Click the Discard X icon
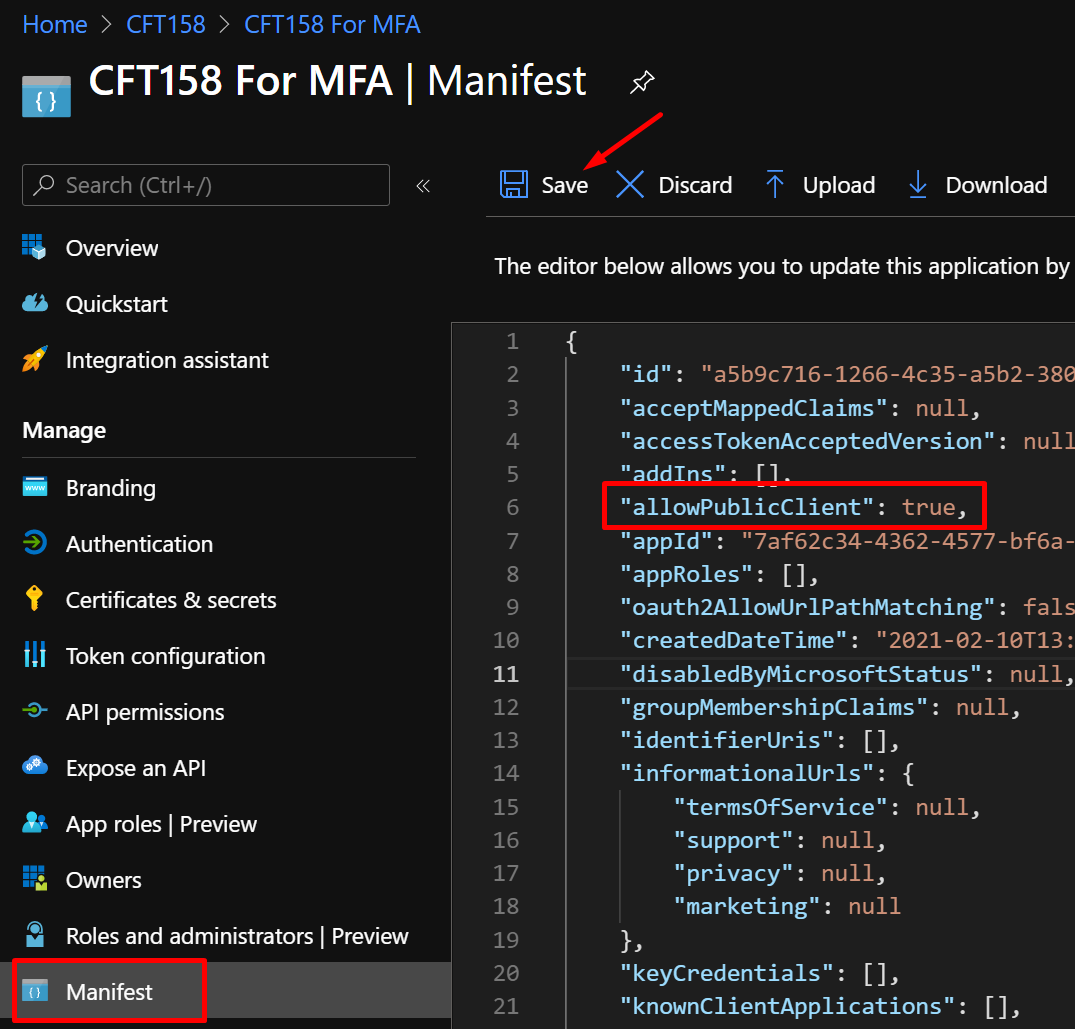The width and height of the screenshot is (1075, 1029). point(630,185)
